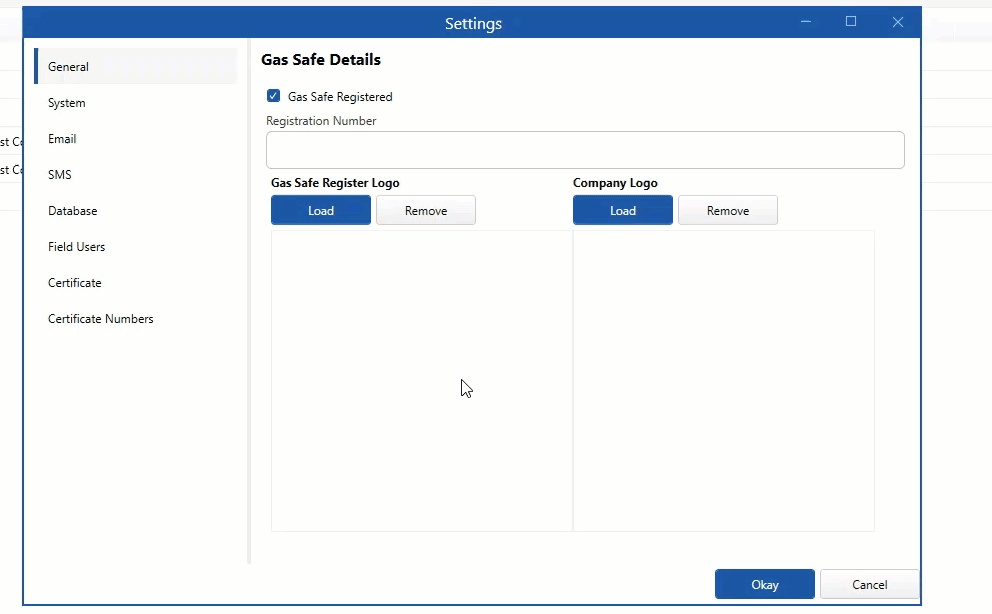Click the Registration Number input field
This screenshot has width=992, height=614.
coord(585,149)
